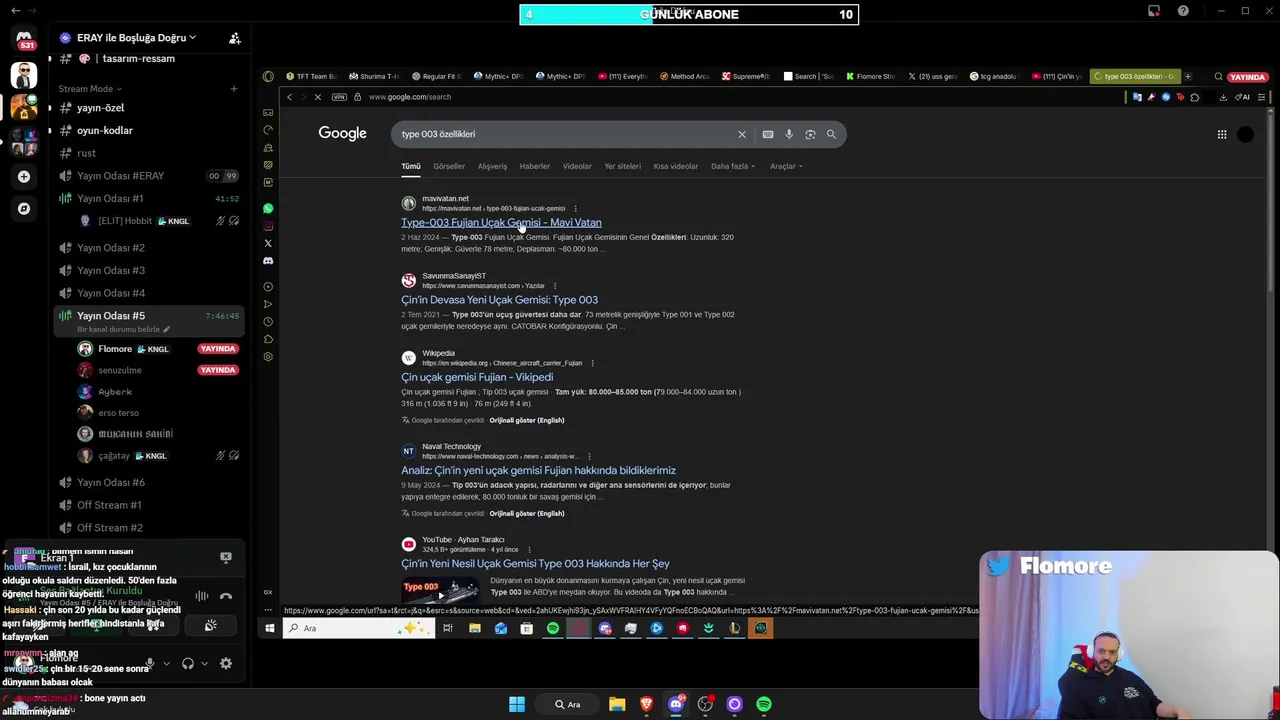Join voice channel Yayın Odası #3
The width and height of the screenshot is (1280, 720).
[x=110, y=270]
